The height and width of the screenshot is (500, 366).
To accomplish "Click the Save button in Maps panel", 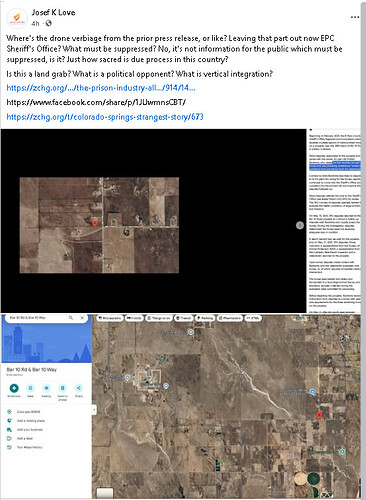I will pos(30,390).
